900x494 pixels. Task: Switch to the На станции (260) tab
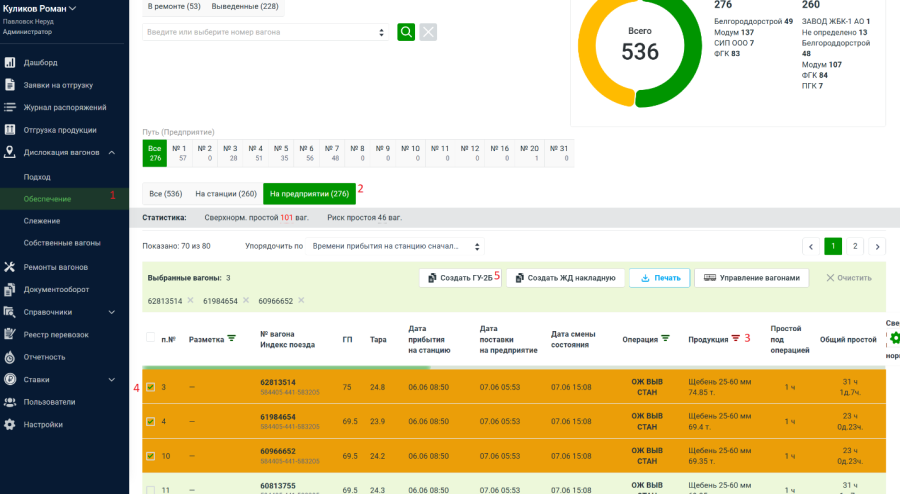[x=225, y=193]
